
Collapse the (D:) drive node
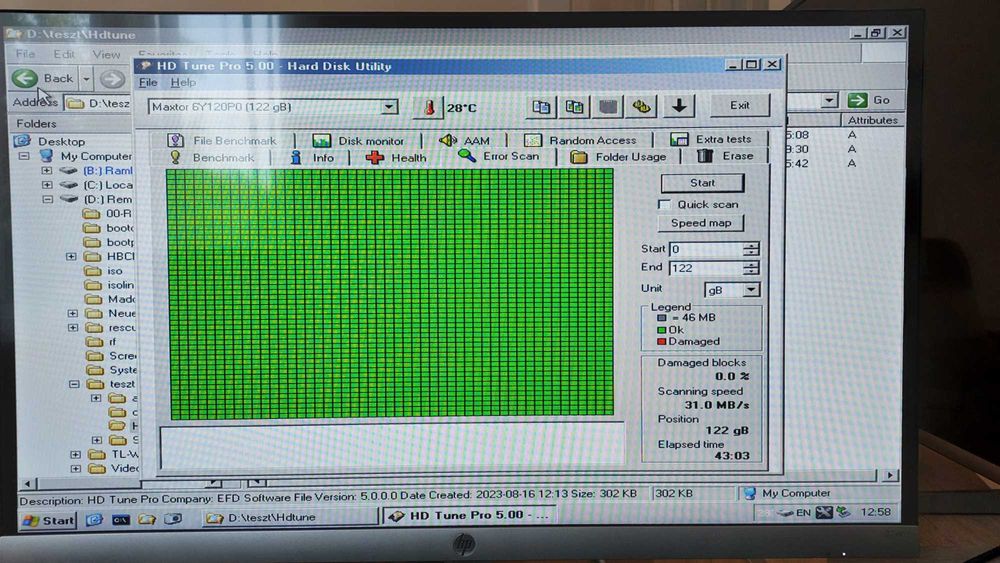(47, 200)
